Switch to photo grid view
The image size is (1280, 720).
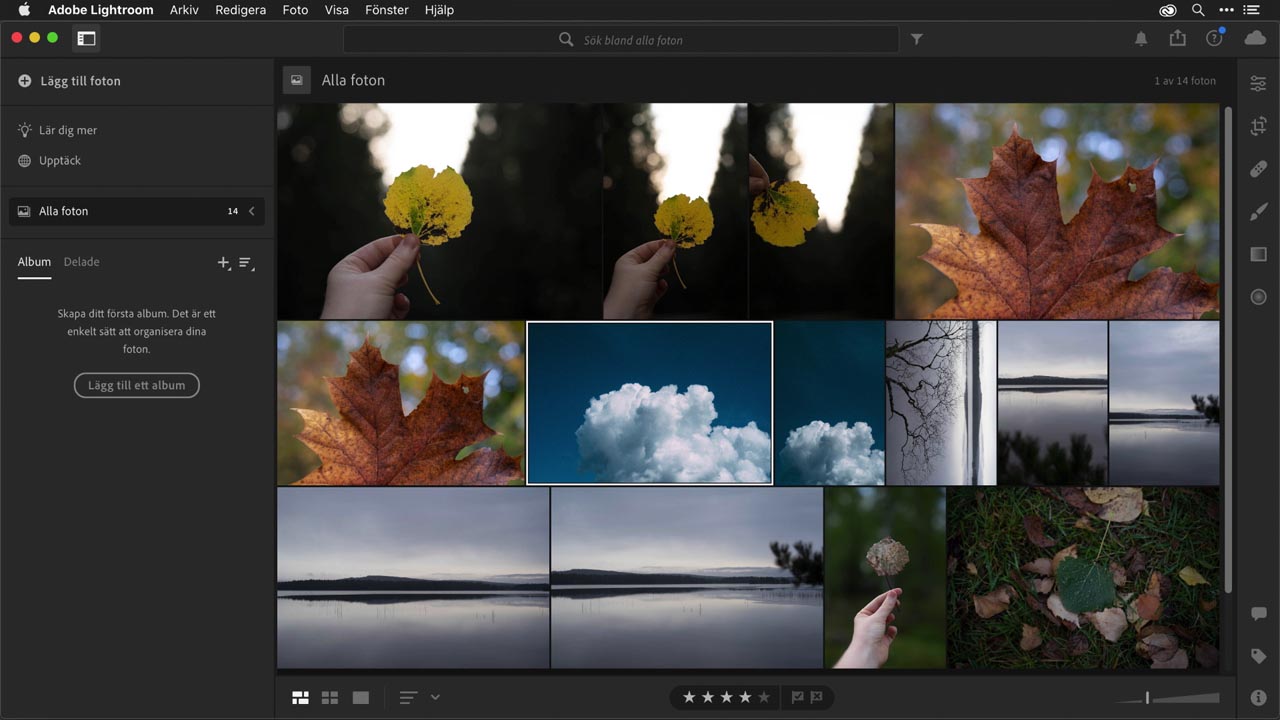click(300, 697)
